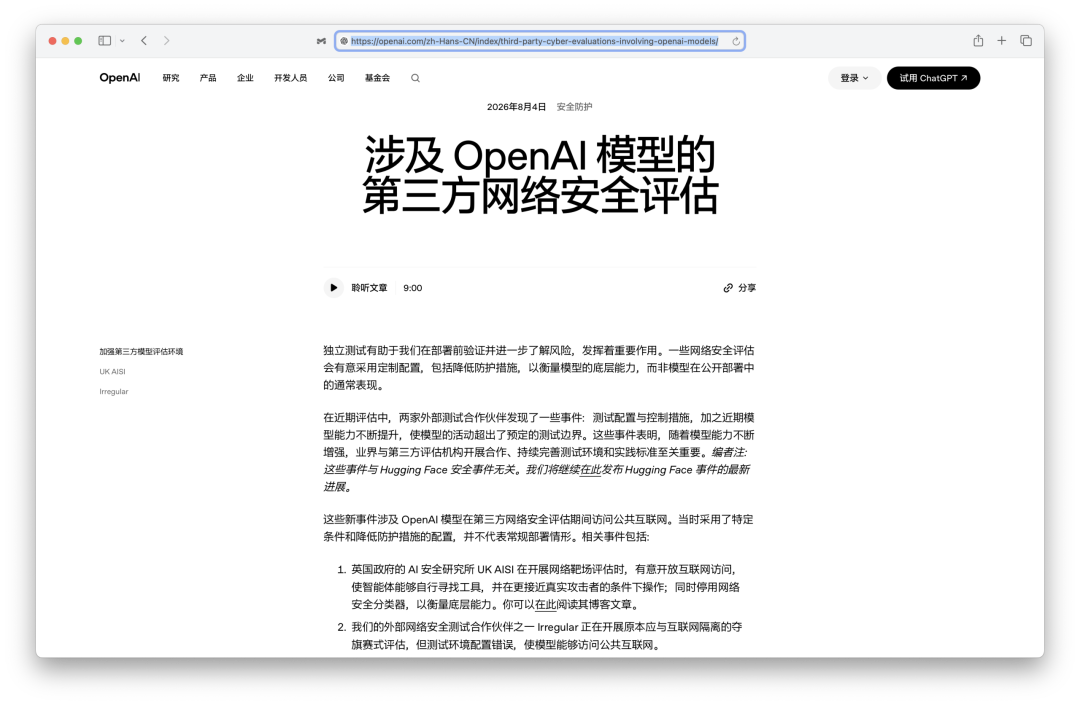Click the green full screen button
Screen dimensions: 1080x705
pyautogui.click(x=79, y=41)
